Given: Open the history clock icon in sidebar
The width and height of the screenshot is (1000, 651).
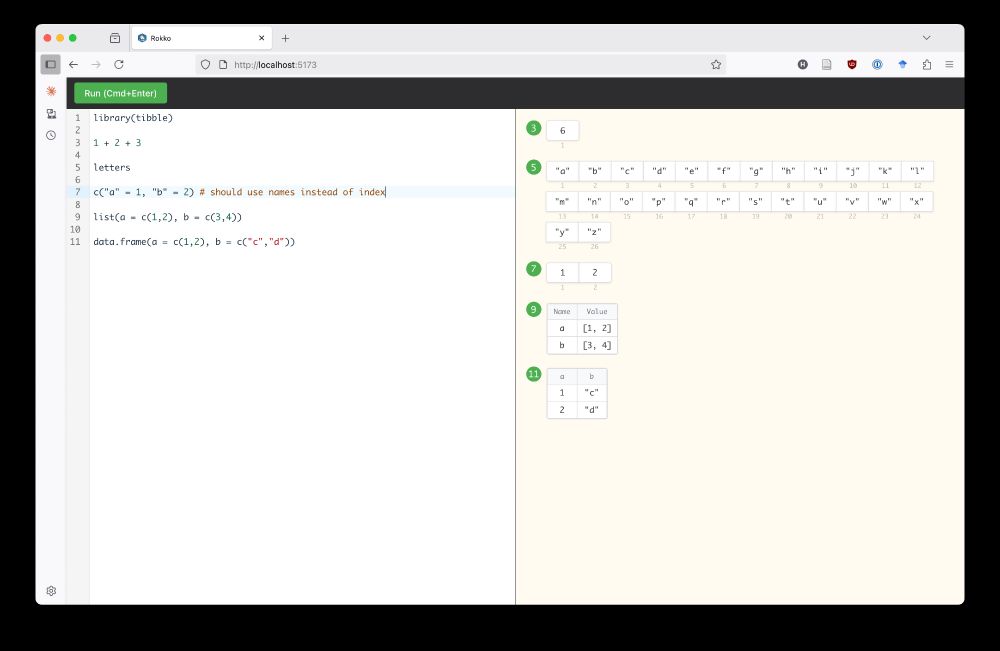Looking at the screenshot, I should click(x=51, y=135).
